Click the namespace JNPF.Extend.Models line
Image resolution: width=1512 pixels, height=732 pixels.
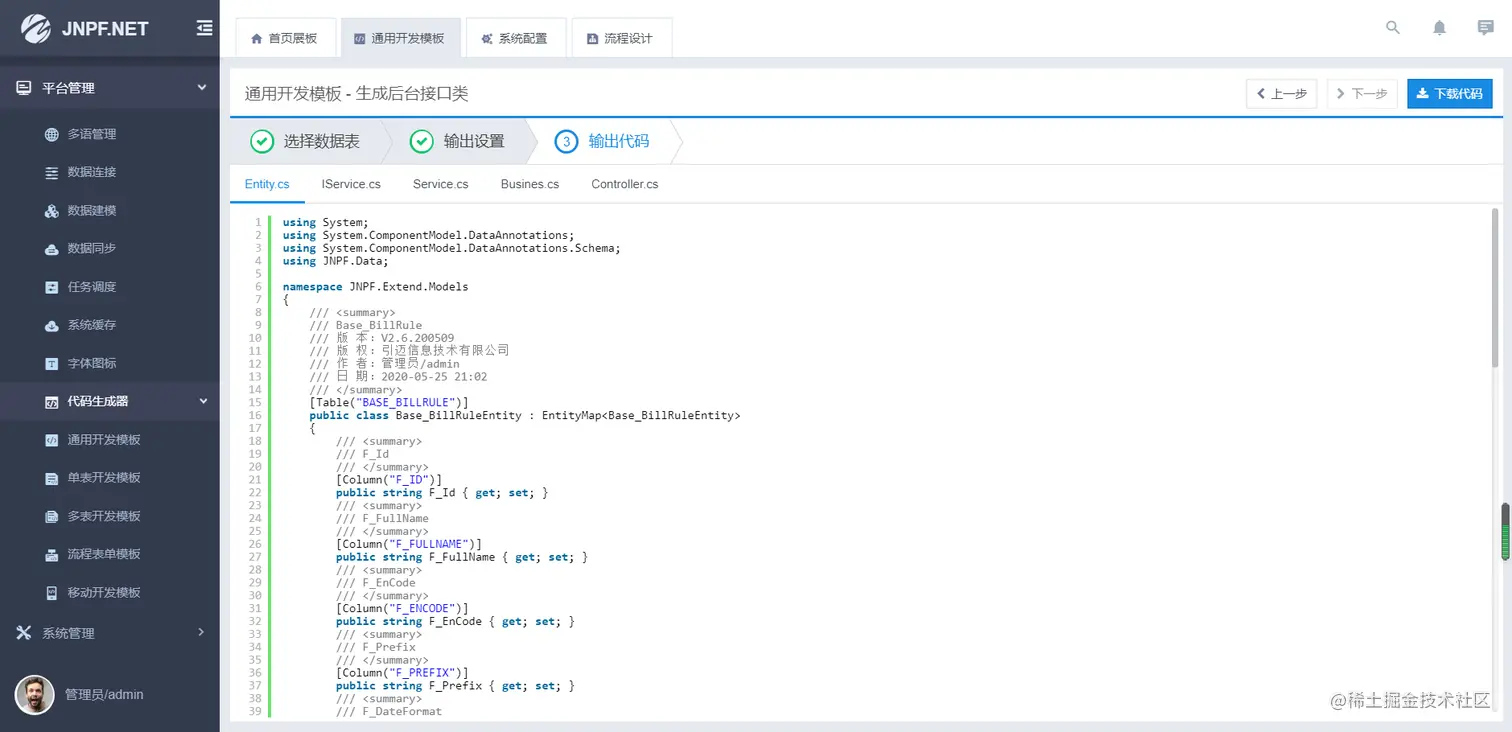[375, 287]
